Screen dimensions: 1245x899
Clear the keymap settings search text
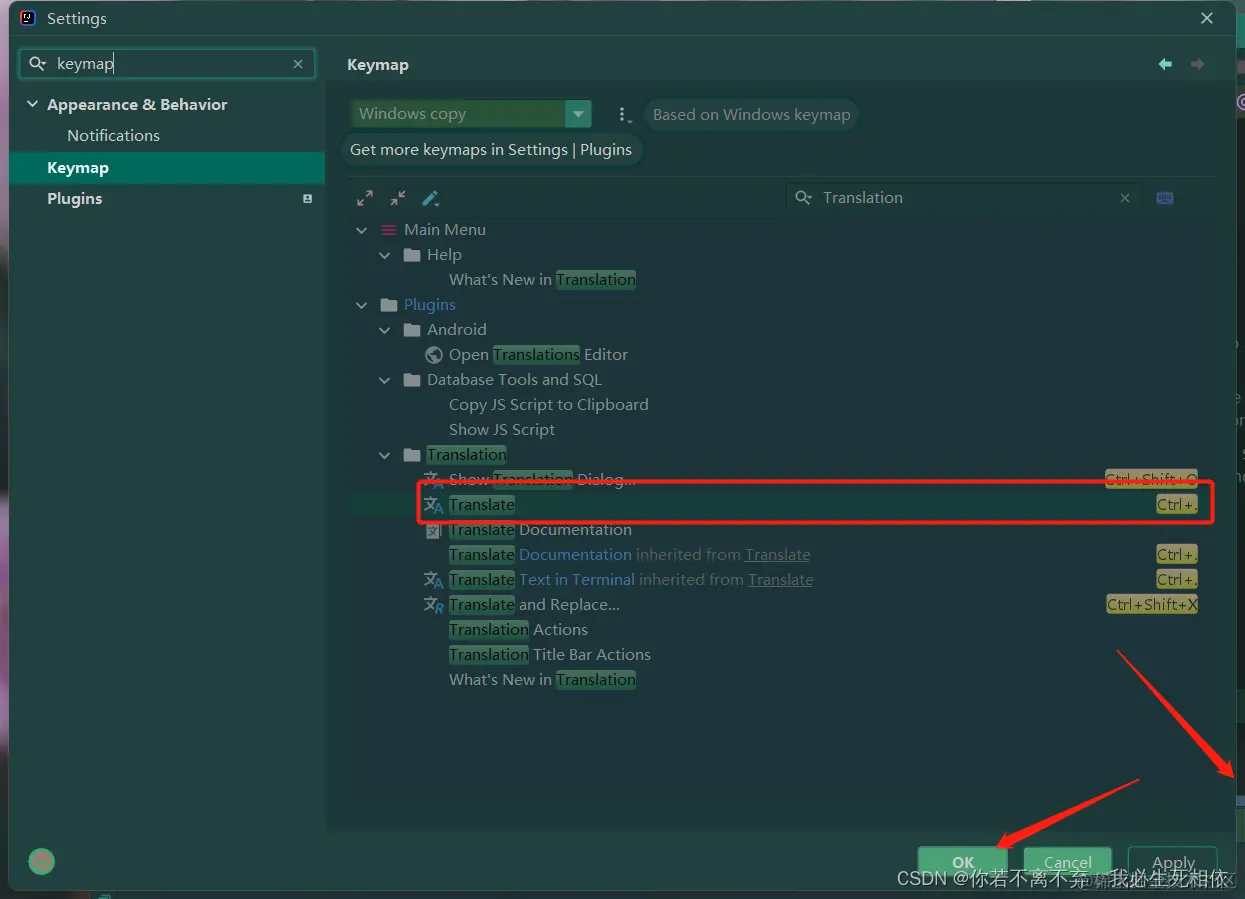coord(298,64)
